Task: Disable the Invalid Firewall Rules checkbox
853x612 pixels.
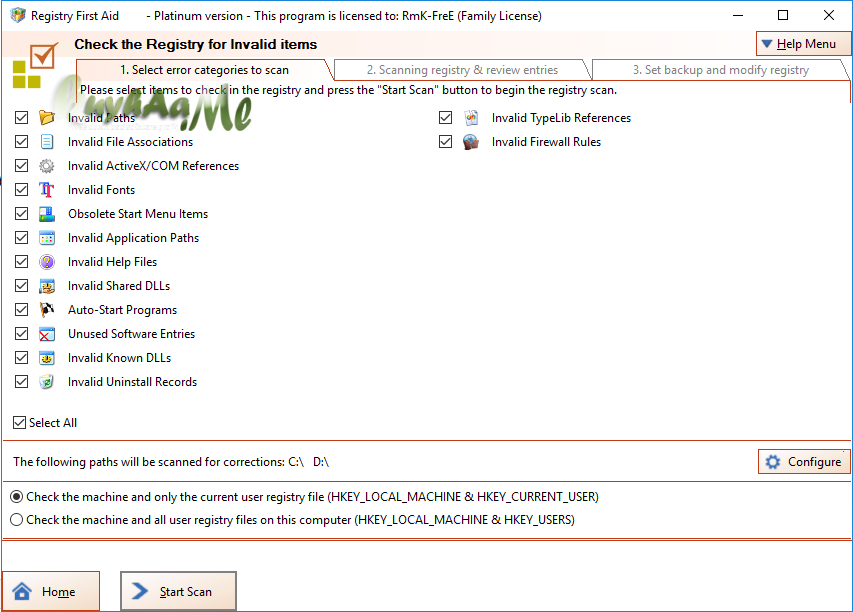Action: 446,141
